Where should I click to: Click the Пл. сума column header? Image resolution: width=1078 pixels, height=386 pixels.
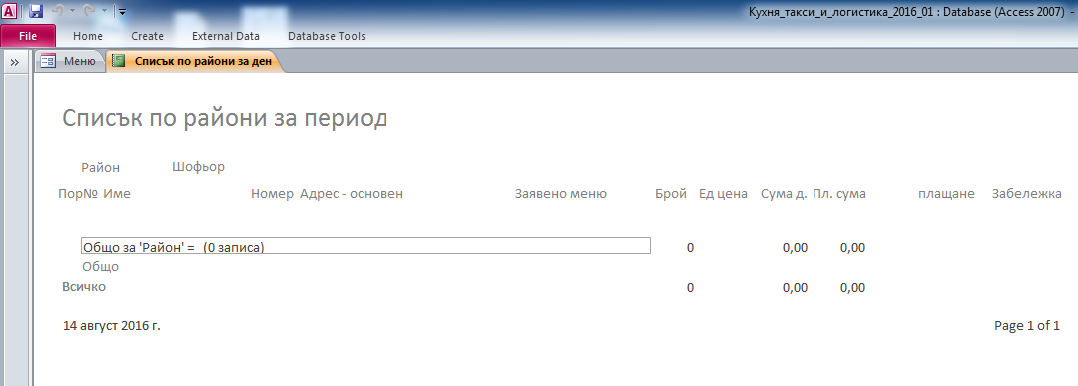coord(839,194)
